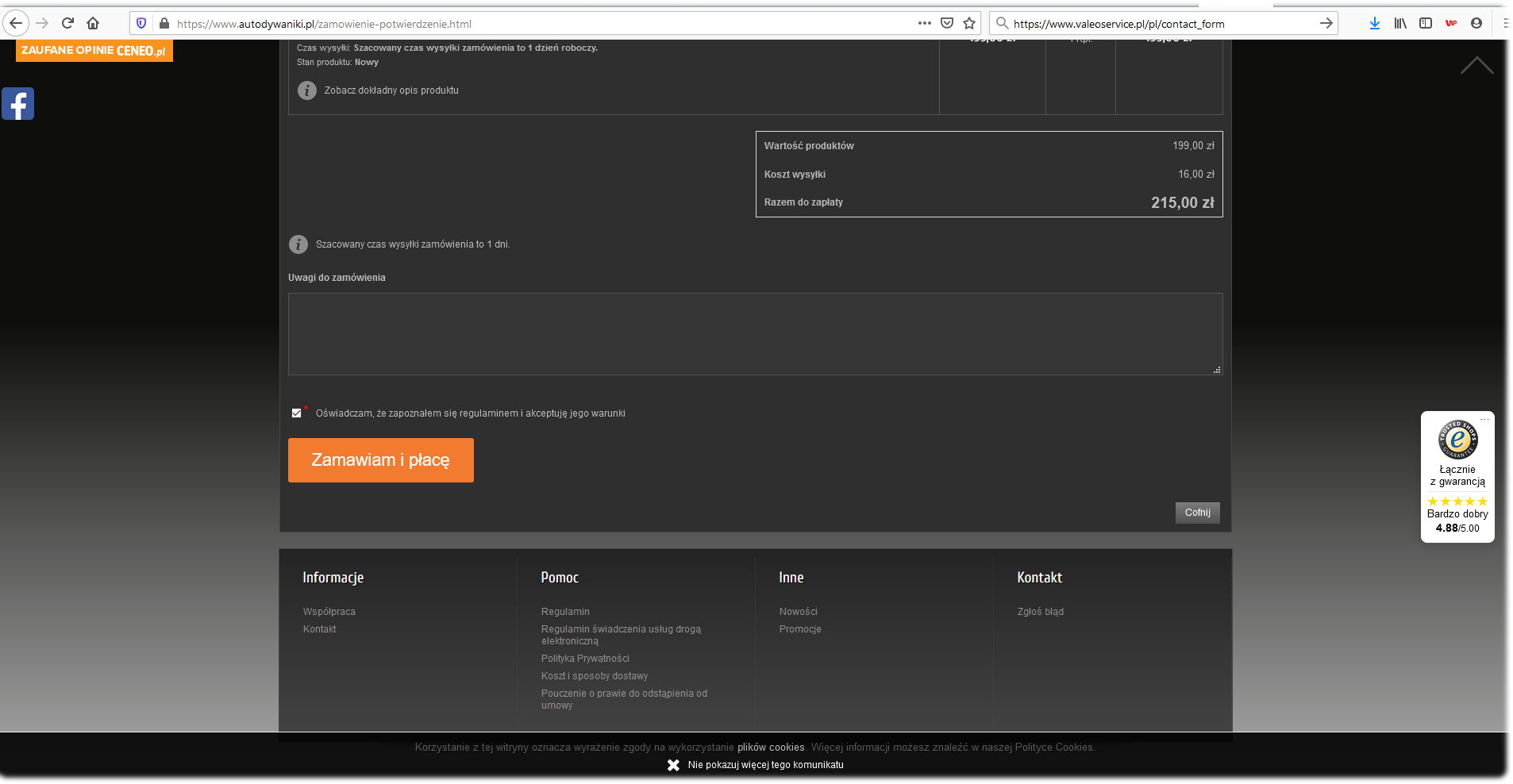Click the Trusted Shops star rating

click(x=1457, y=502)
